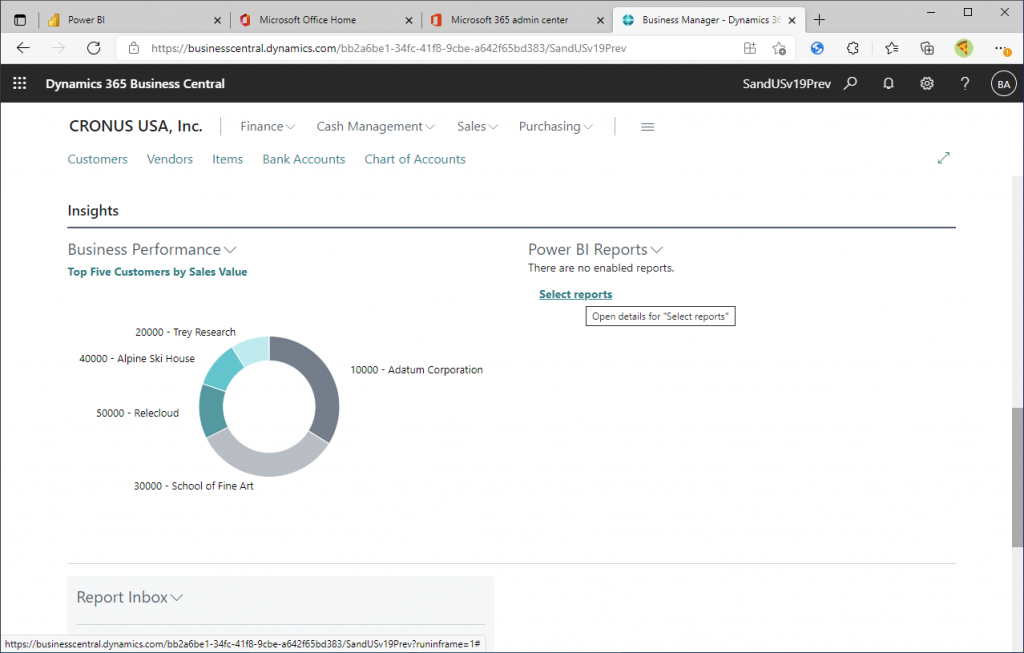The width and height of the screenshot is (1024, 653).
Task: Close the Business Manager tab
Action: pyautogui.click(x=792, y=20)
